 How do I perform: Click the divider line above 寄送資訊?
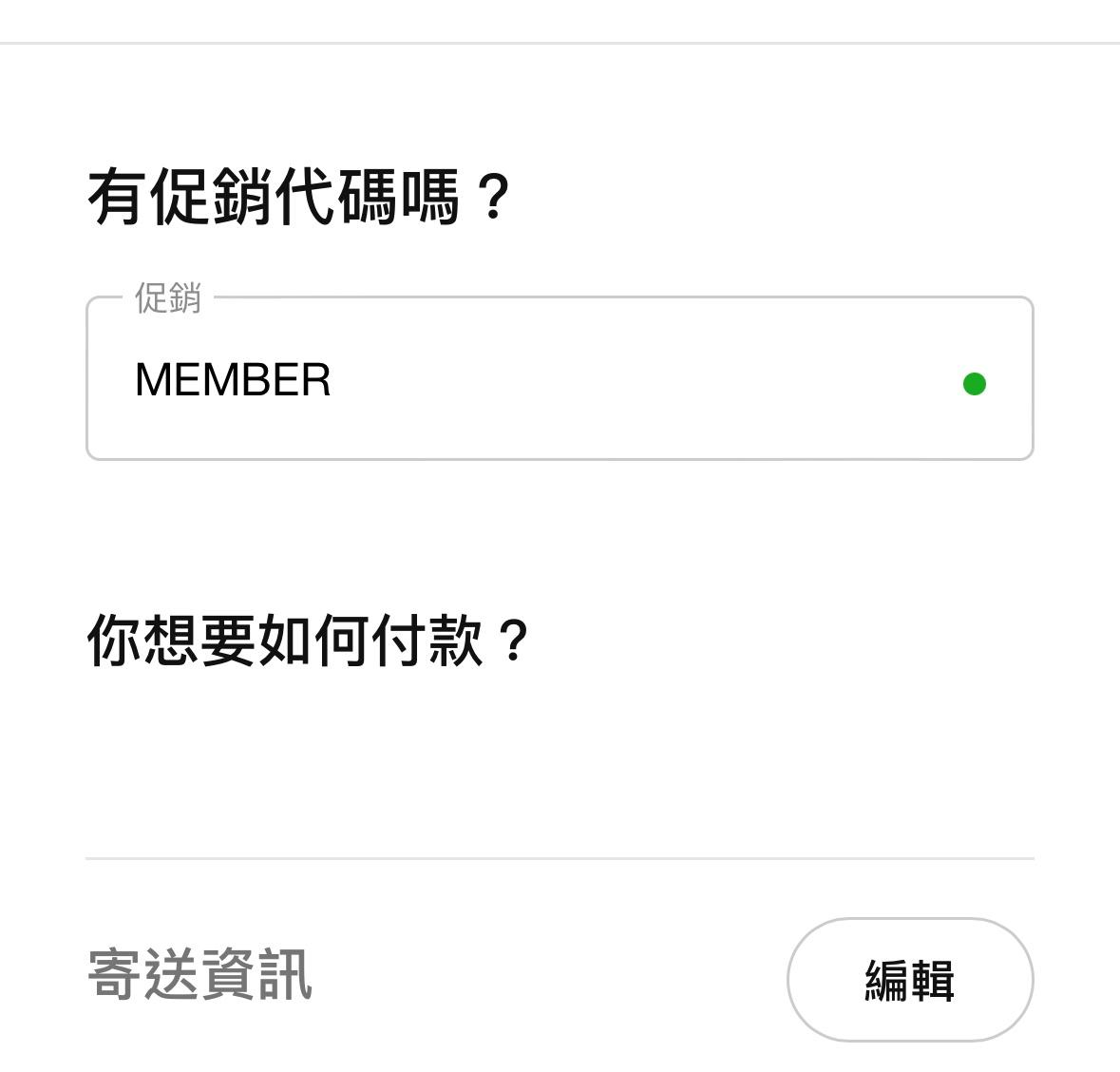pos(559,858)
